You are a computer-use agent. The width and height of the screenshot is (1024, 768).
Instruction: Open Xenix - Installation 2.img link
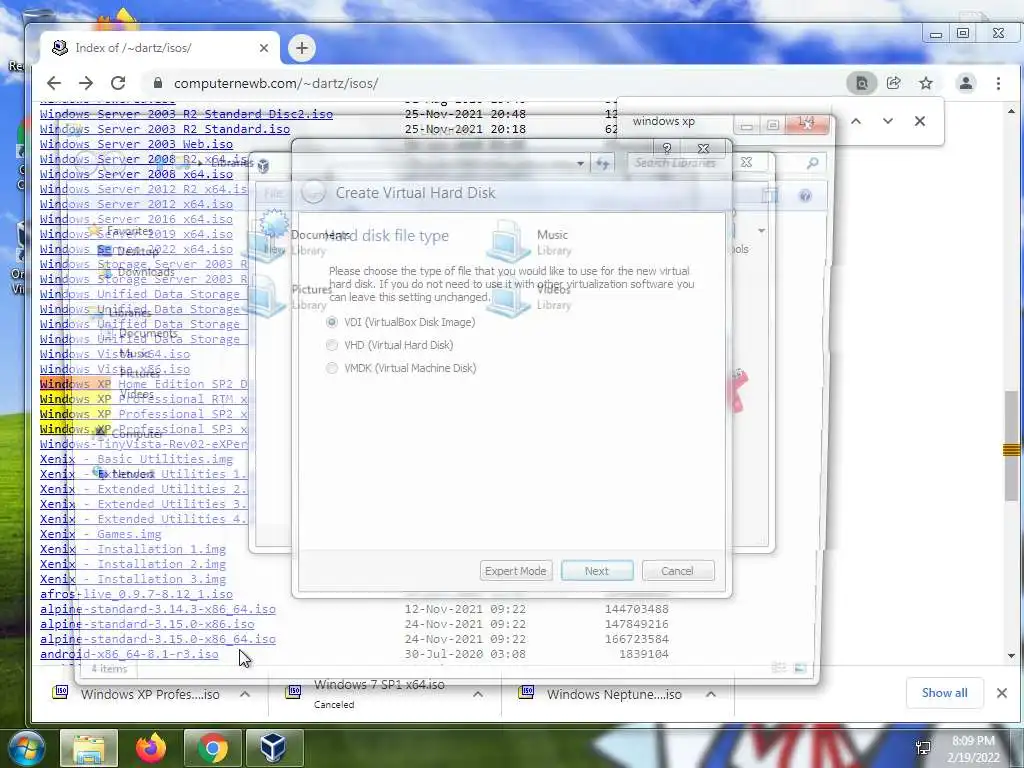pos(133,564)
